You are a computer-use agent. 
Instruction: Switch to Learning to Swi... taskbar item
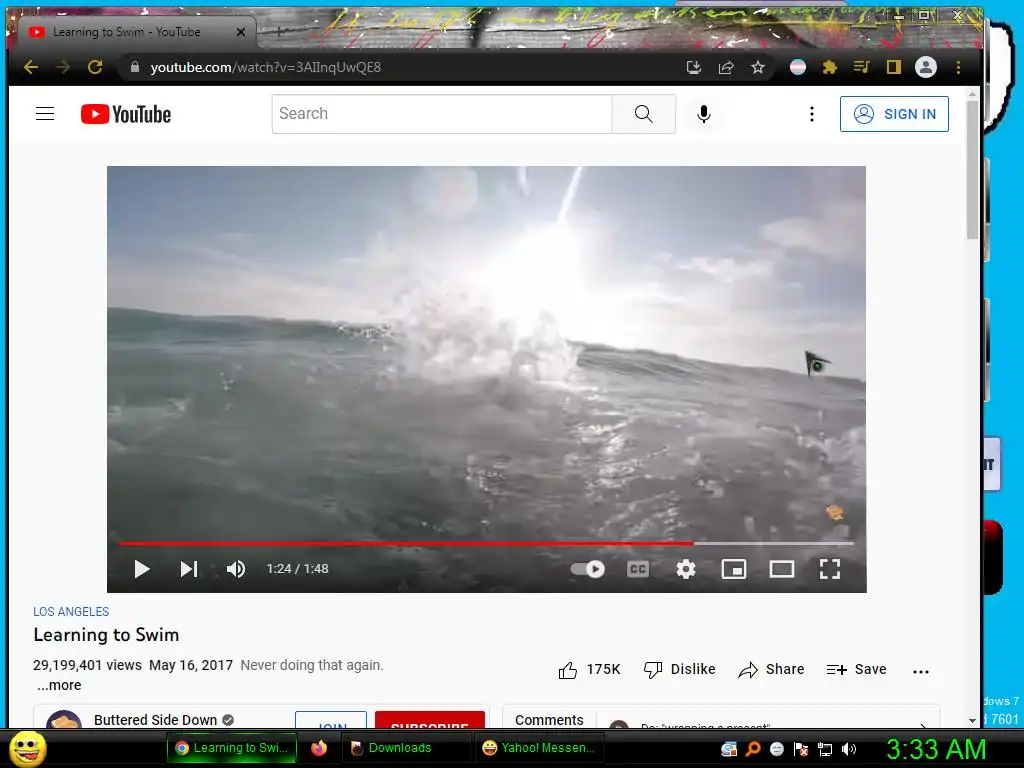[x=232, y=748]
